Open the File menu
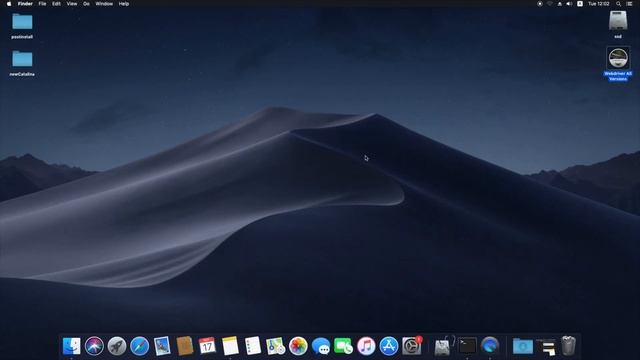Screen dimensions: 640x360 point(42,4)
